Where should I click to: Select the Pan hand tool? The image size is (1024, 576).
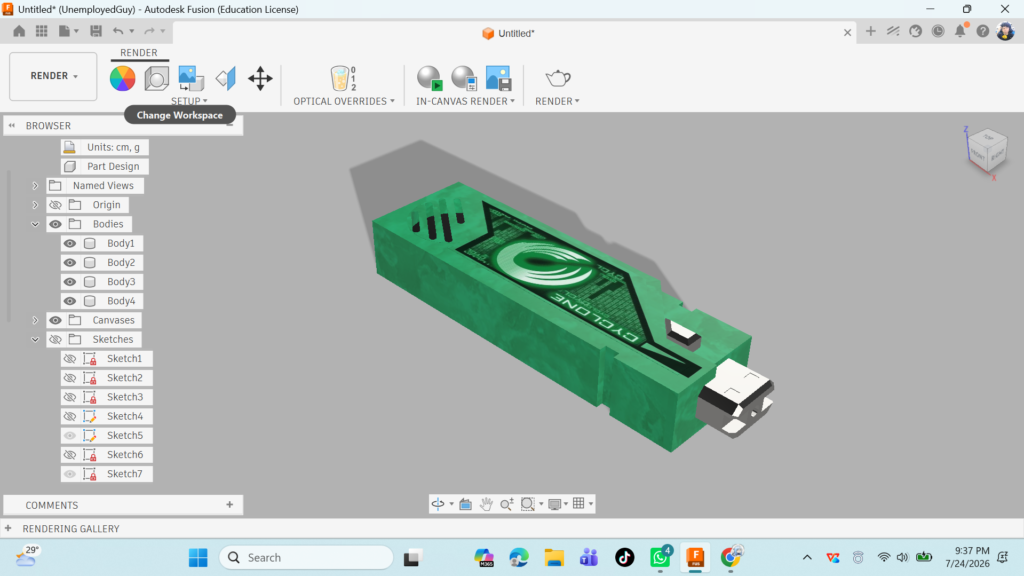[486, 504]
